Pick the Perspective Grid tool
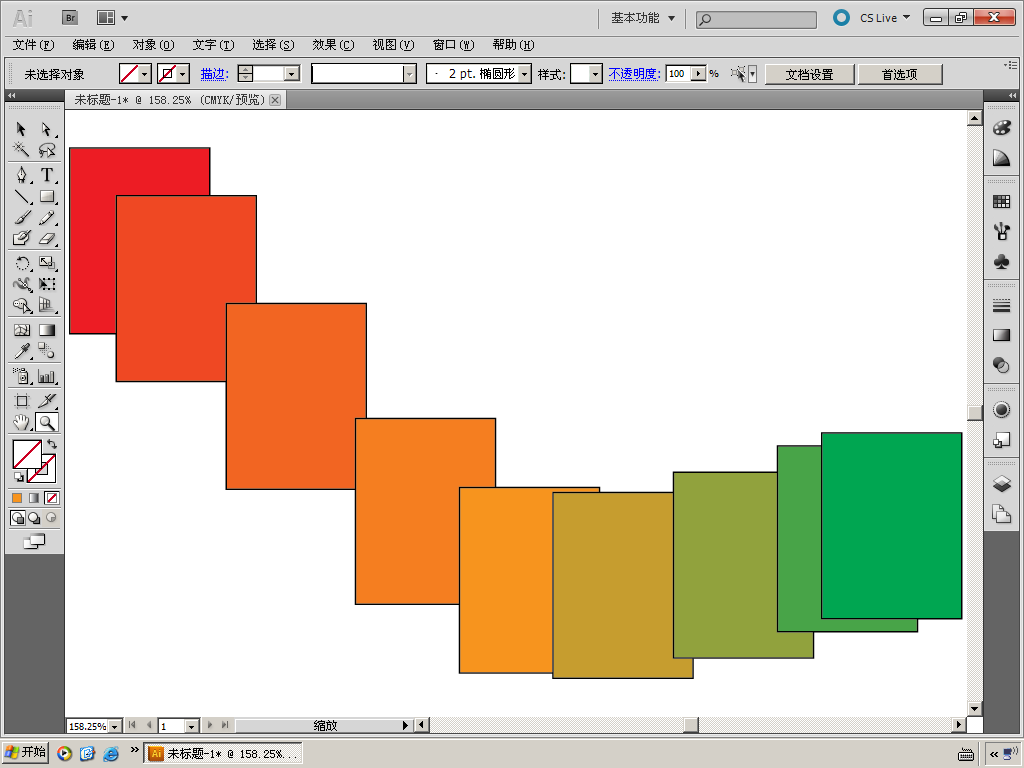Viewport: 1024px width, 768px height. [x=46, y=305]
